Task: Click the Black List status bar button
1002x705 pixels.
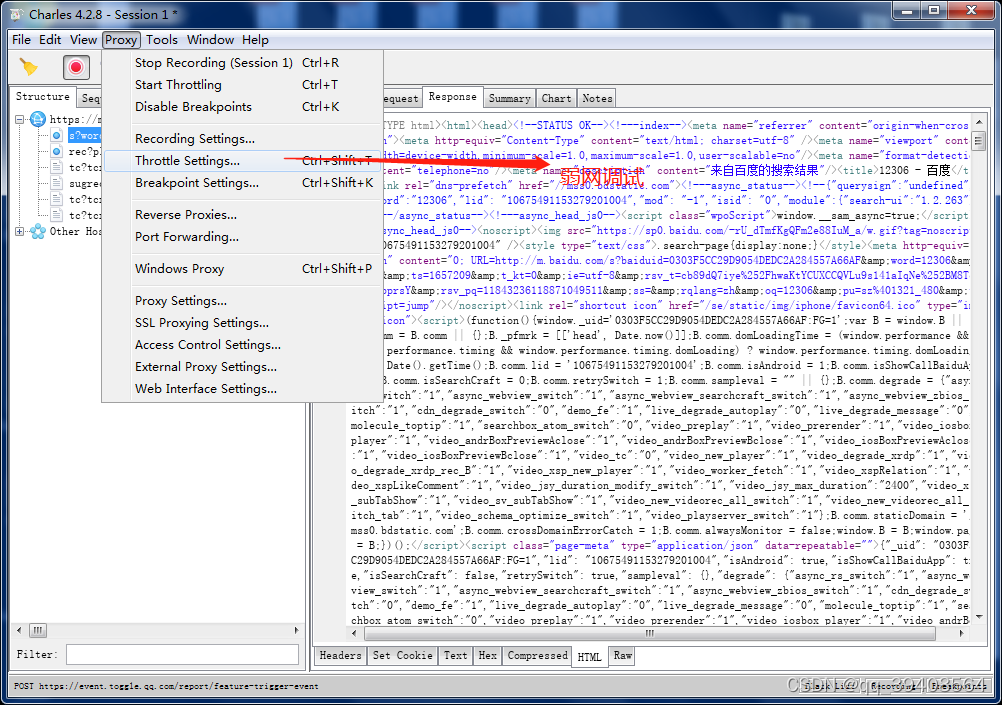Action: pyautogui.click(x=829, y=686)
